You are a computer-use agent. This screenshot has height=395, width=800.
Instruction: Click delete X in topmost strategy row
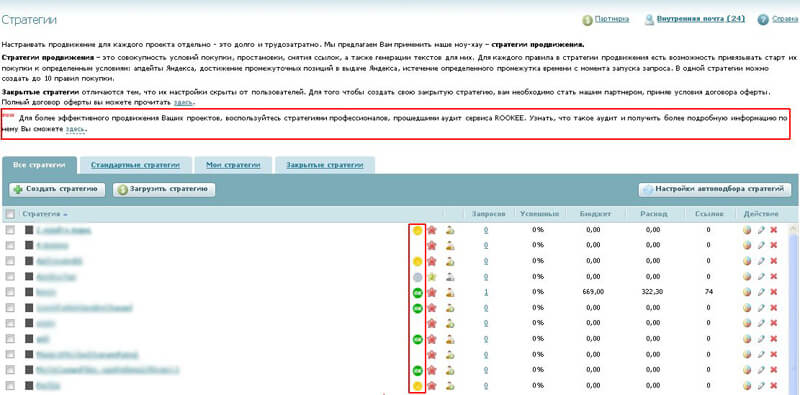[x=773, y=230]
